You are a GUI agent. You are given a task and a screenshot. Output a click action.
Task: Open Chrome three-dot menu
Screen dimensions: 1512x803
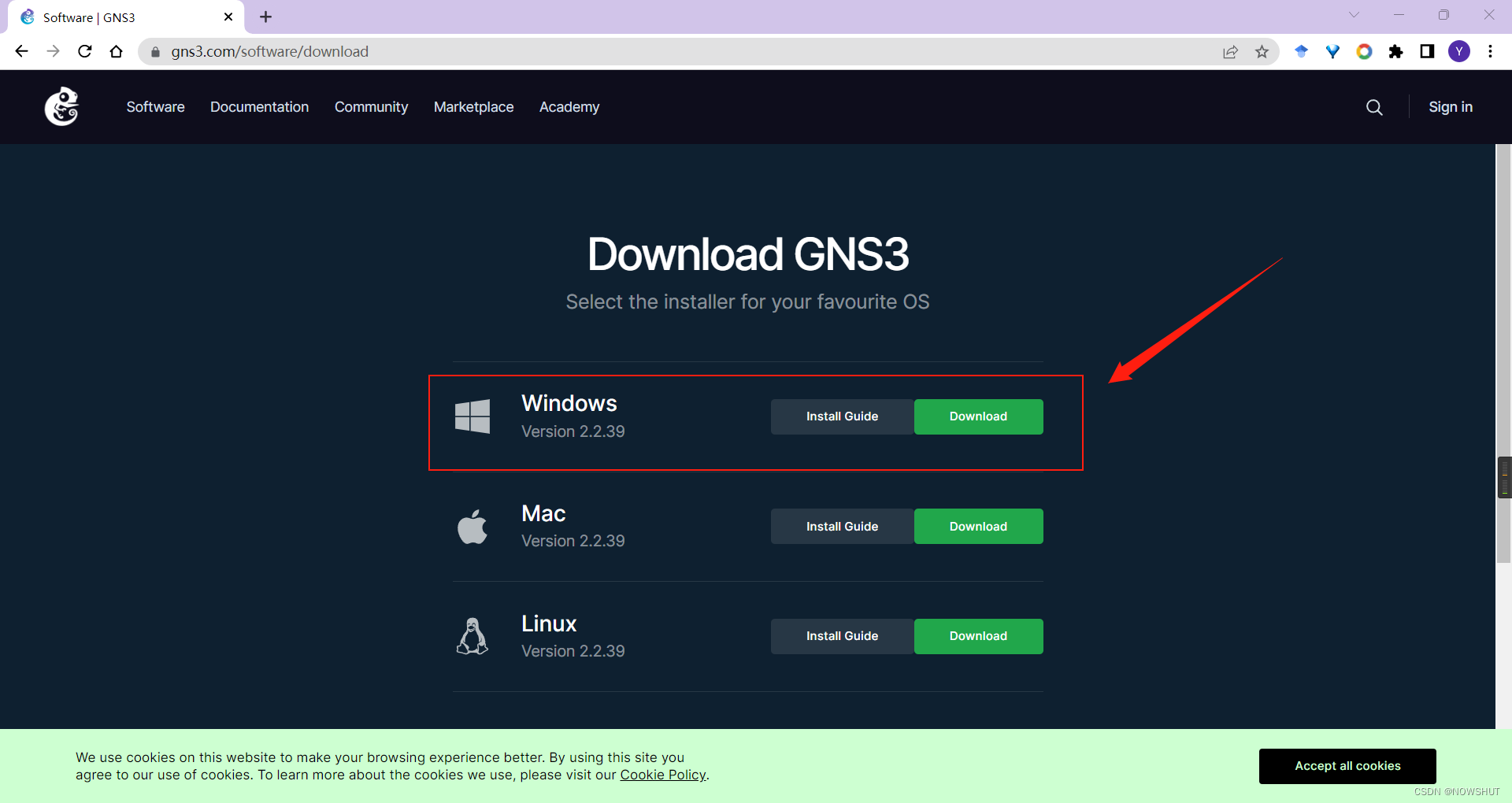(1490, 51)
